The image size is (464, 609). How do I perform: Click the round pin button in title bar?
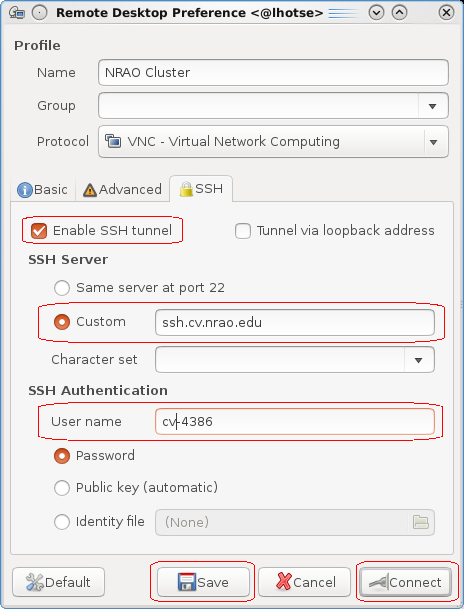pos(40,13)
